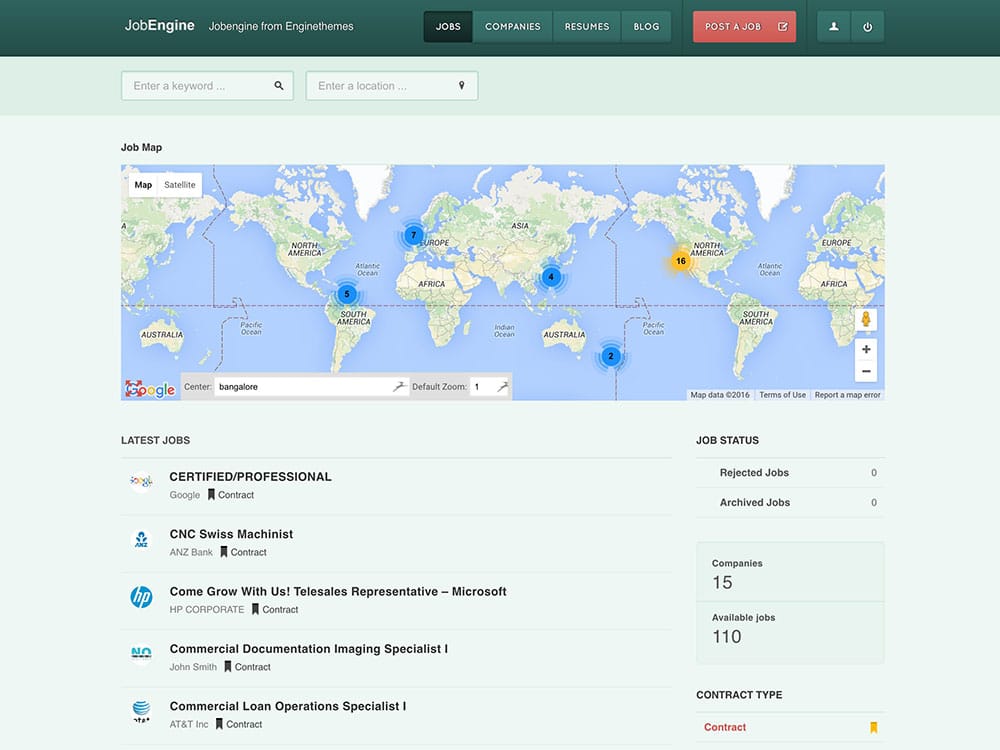Viewport: 1000px width, 750px height.
Task: Click the location pin icon
Action: tap(462, 86)
